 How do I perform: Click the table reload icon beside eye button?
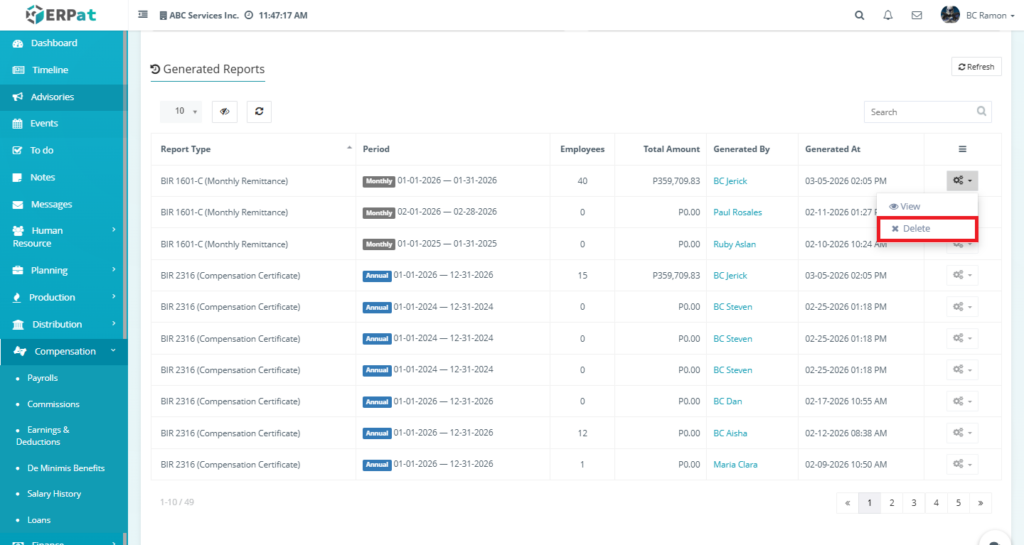[259, 112]
